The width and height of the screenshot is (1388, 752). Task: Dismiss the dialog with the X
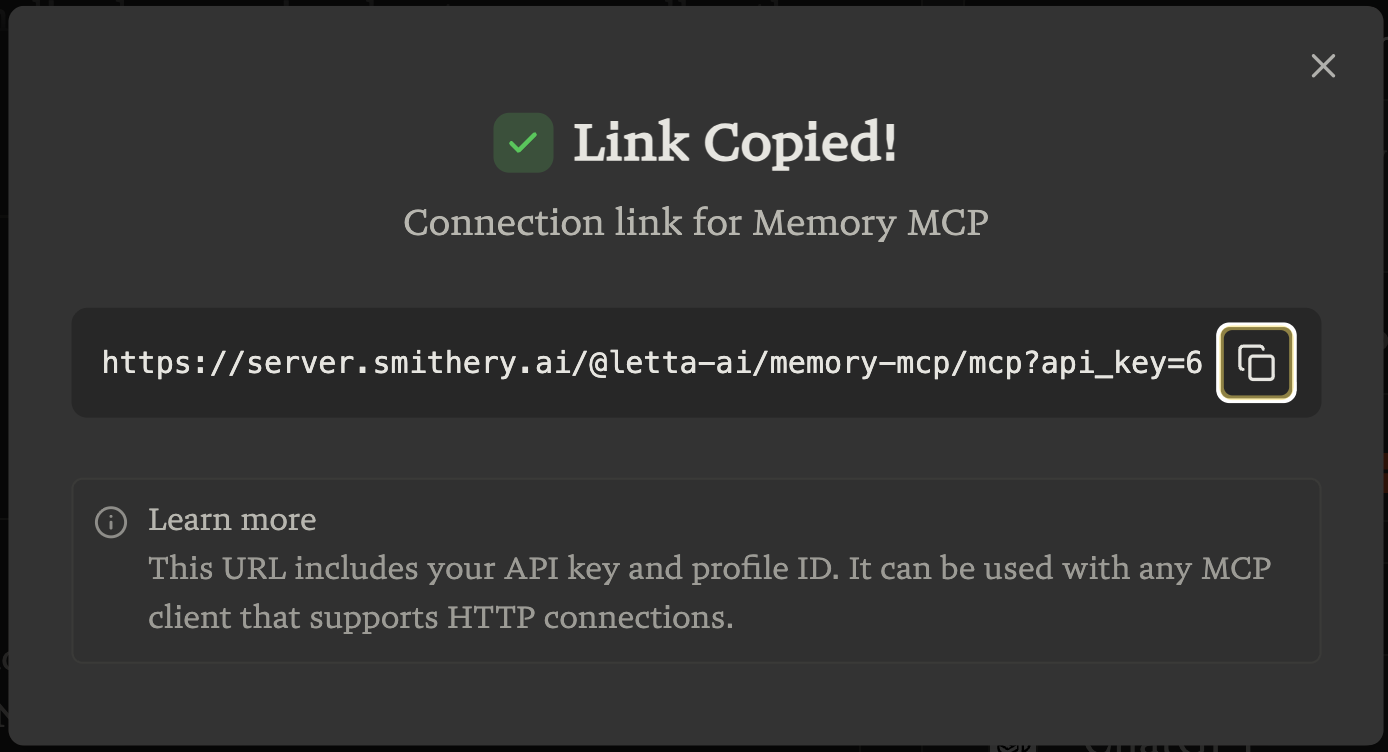1323,66
